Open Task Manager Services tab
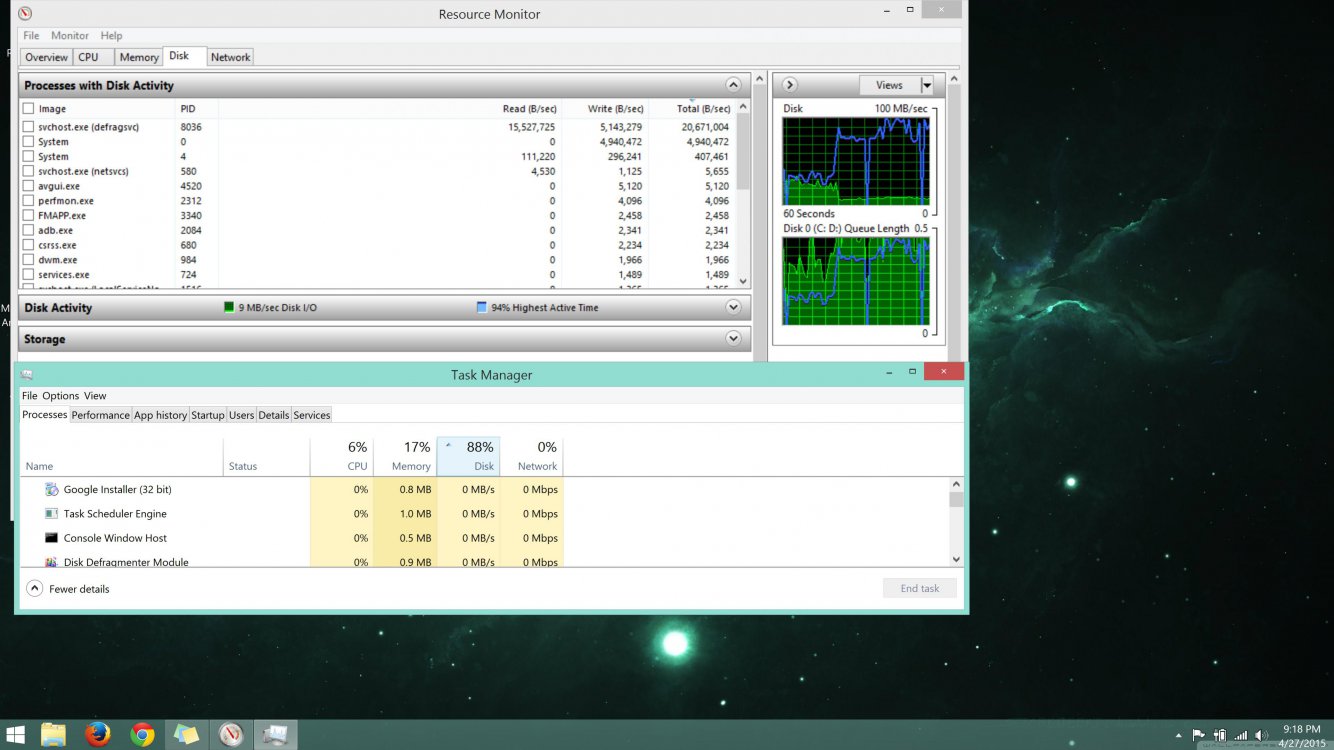 [x=312, y=415]
